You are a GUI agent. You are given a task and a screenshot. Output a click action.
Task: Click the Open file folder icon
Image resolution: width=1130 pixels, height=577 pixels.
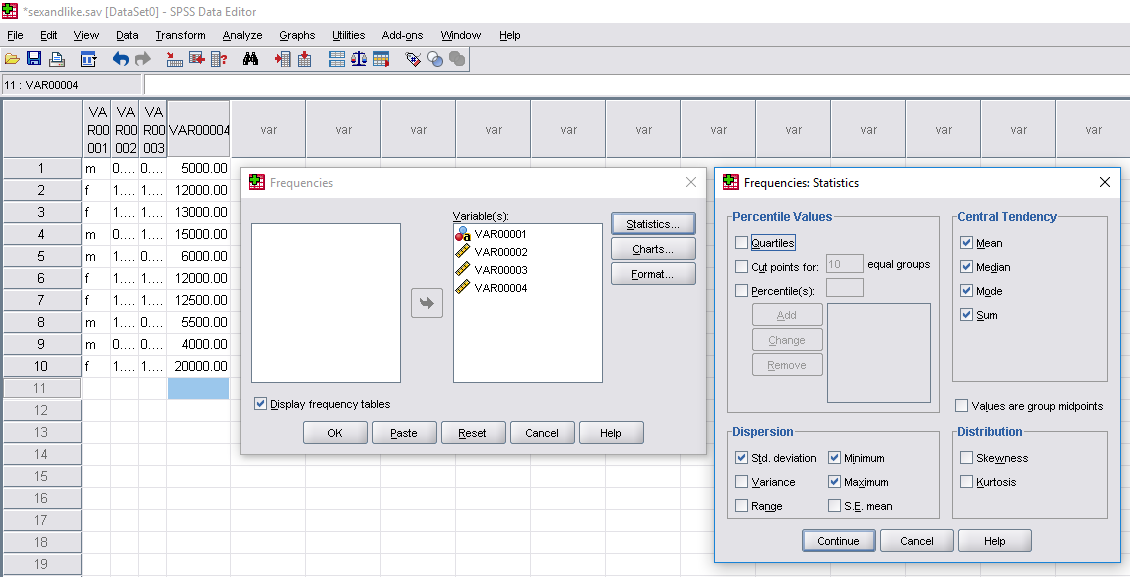(x=12, y=59)
